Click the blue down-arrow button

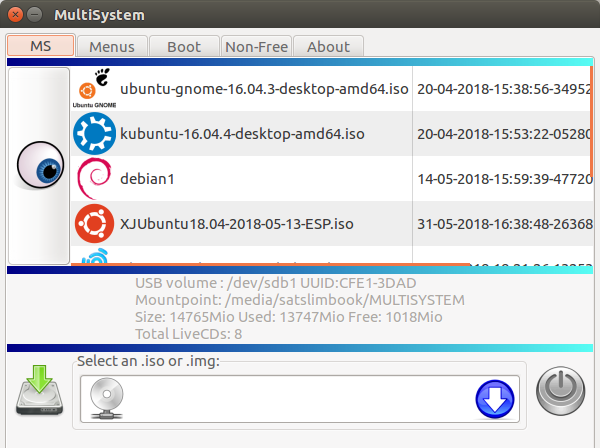(494, 400)
